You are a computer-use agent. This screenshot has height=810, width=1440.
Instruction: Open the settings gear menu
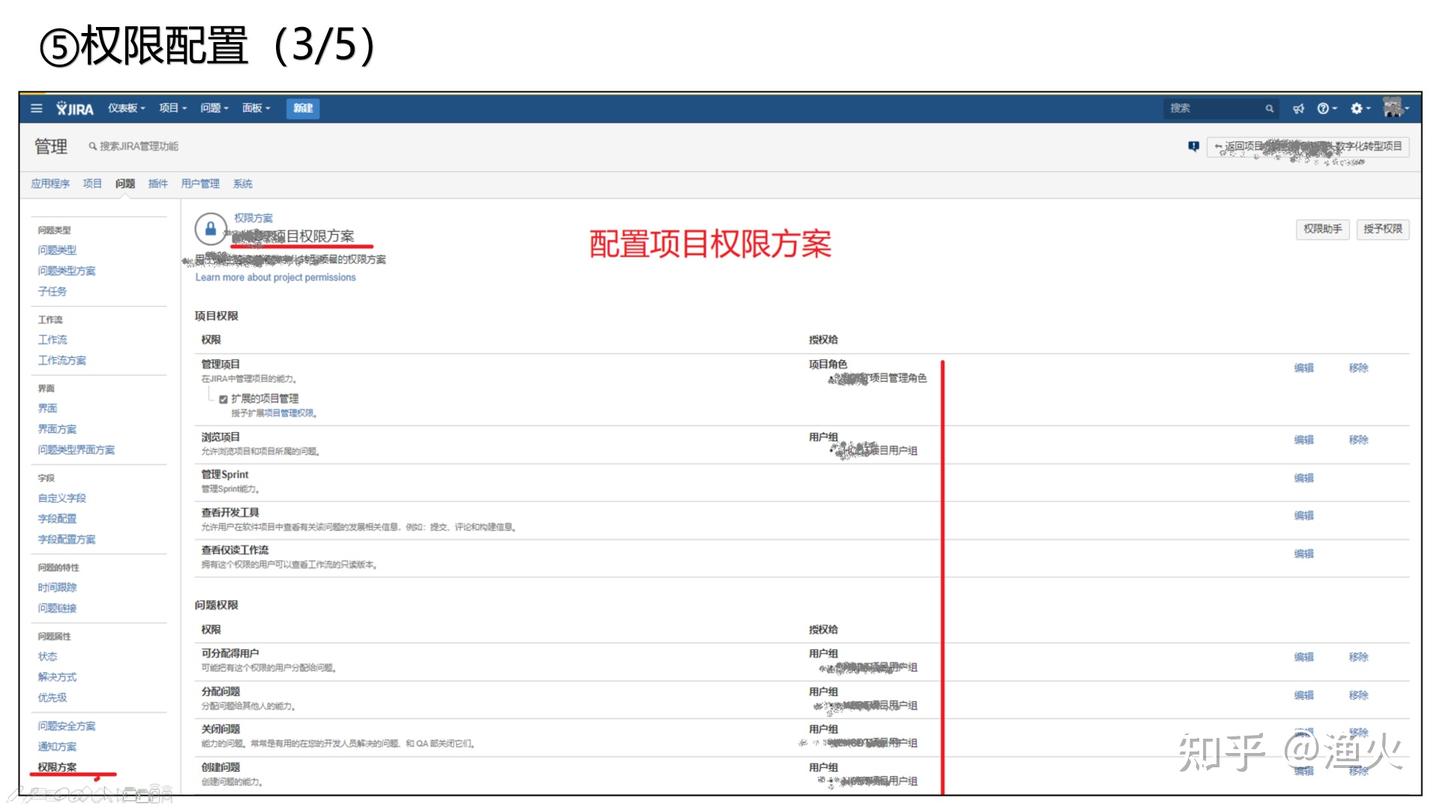click(x=1359, y=108)
